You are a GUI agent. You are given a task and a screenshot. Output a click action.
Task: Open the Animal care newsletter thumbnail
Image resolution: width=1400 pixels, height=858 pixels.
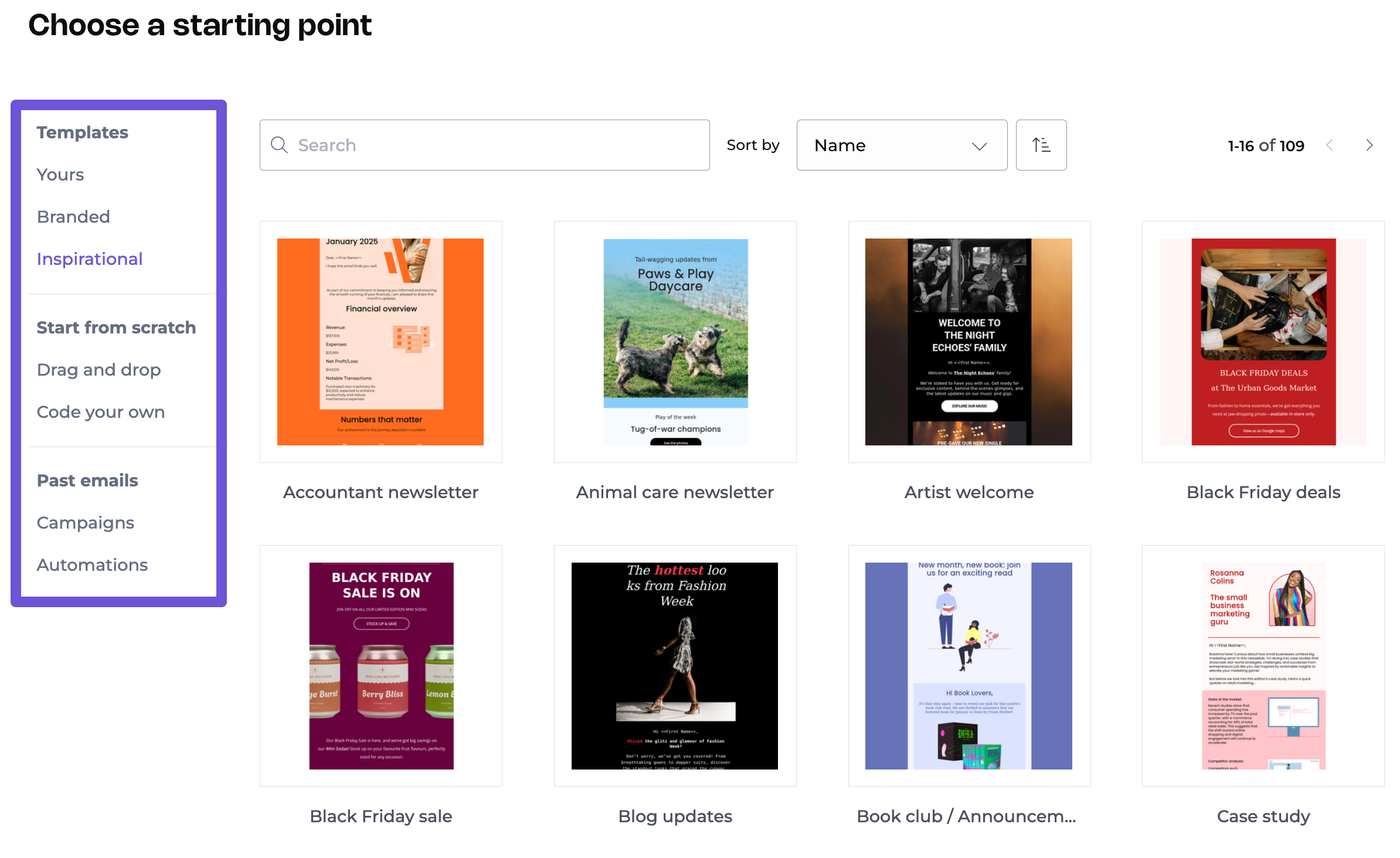click(x=675, y=342)
